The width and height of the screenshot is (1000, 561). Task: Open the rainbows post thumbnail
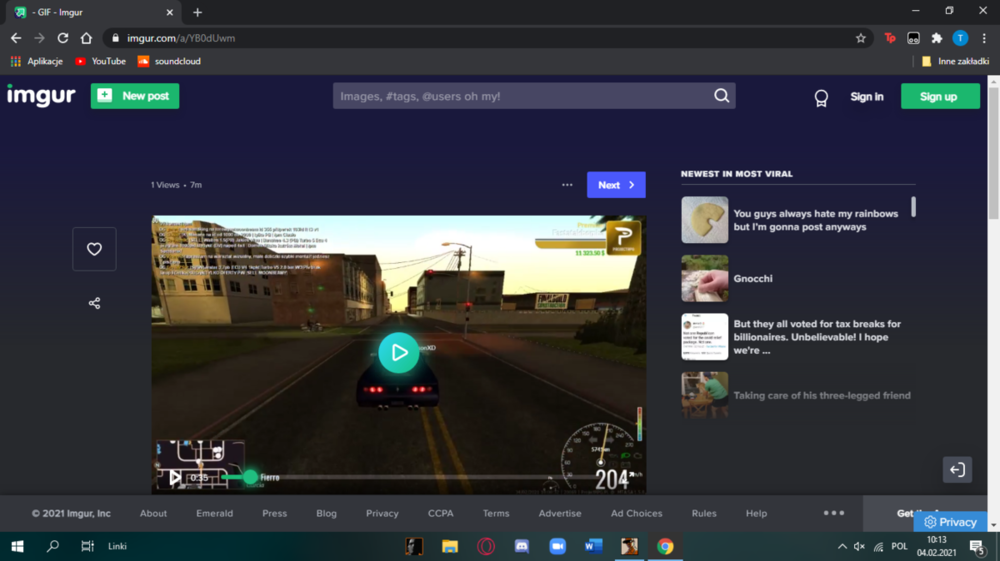click(x=705, y=220)
